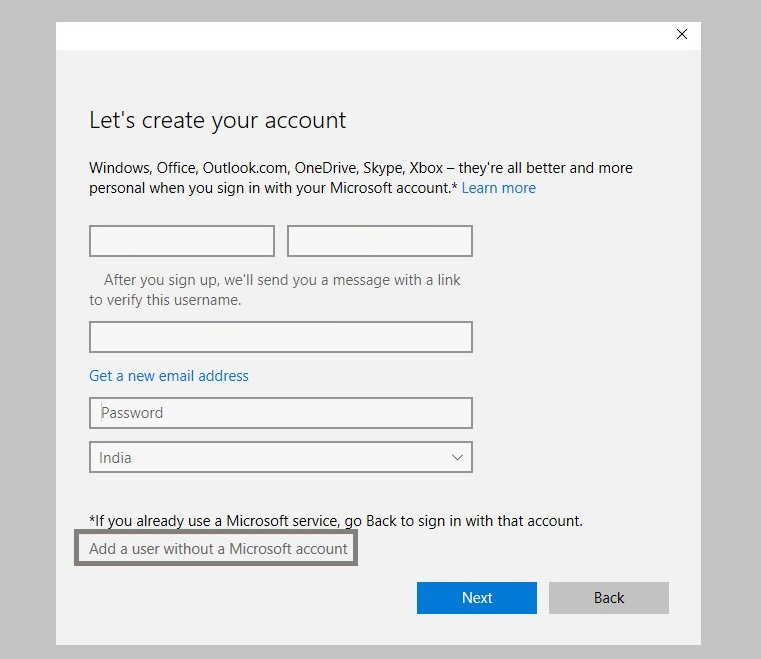Click the gray backdrop outside the dialog
761x659 pixels.
[27, 330]
